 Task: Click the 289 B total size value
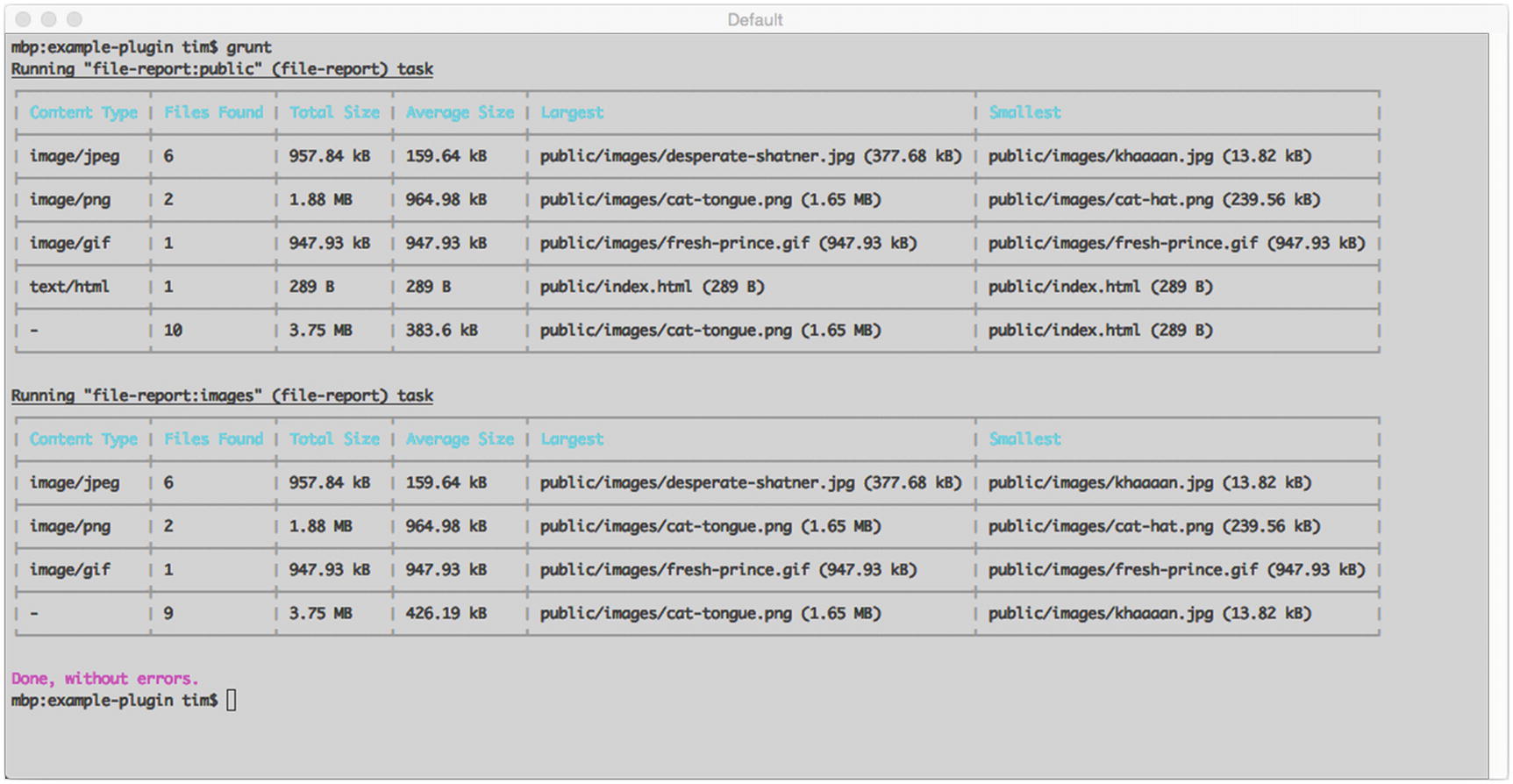(311, 287)
